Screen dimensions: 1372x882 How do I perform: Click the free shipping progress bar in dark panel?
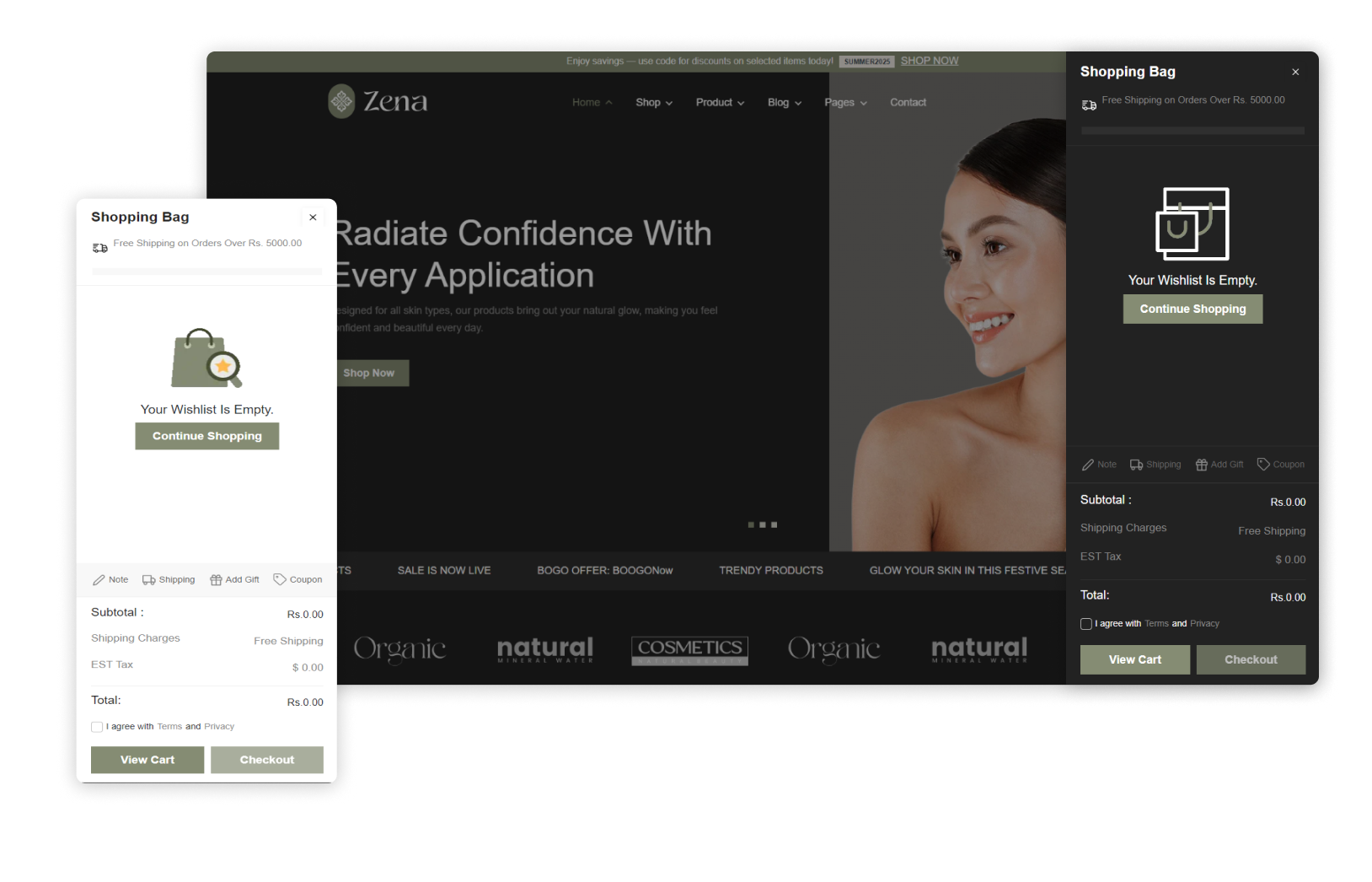[1192, 131]
